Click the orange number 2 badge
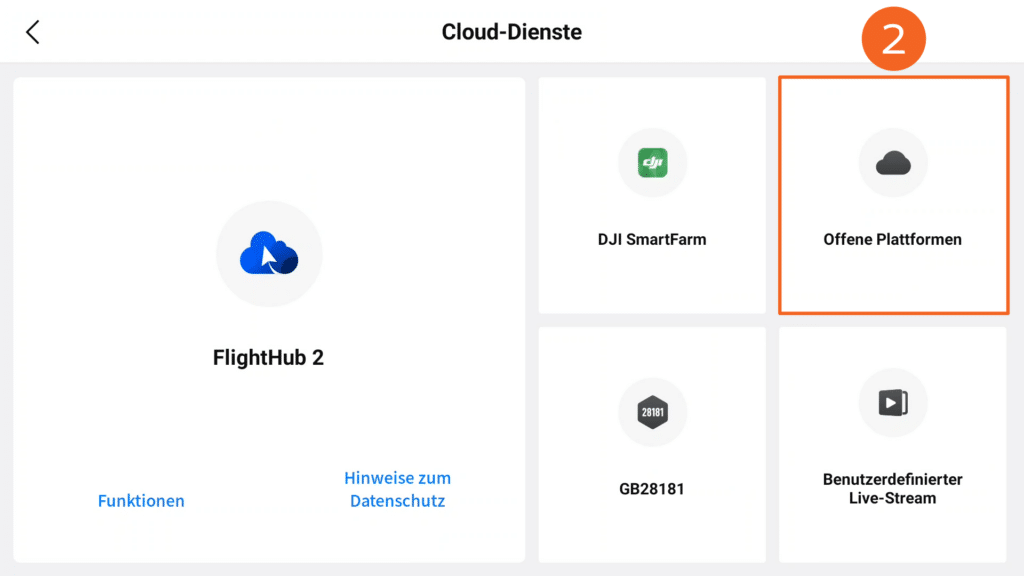Image resolution: width=1024 pixels, height=576 pixels. point(893,39)
